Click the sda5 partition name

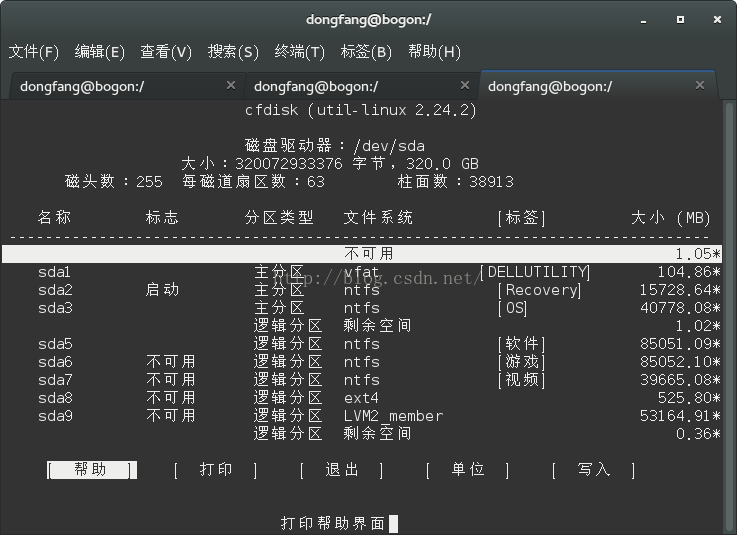coord(55,344)
